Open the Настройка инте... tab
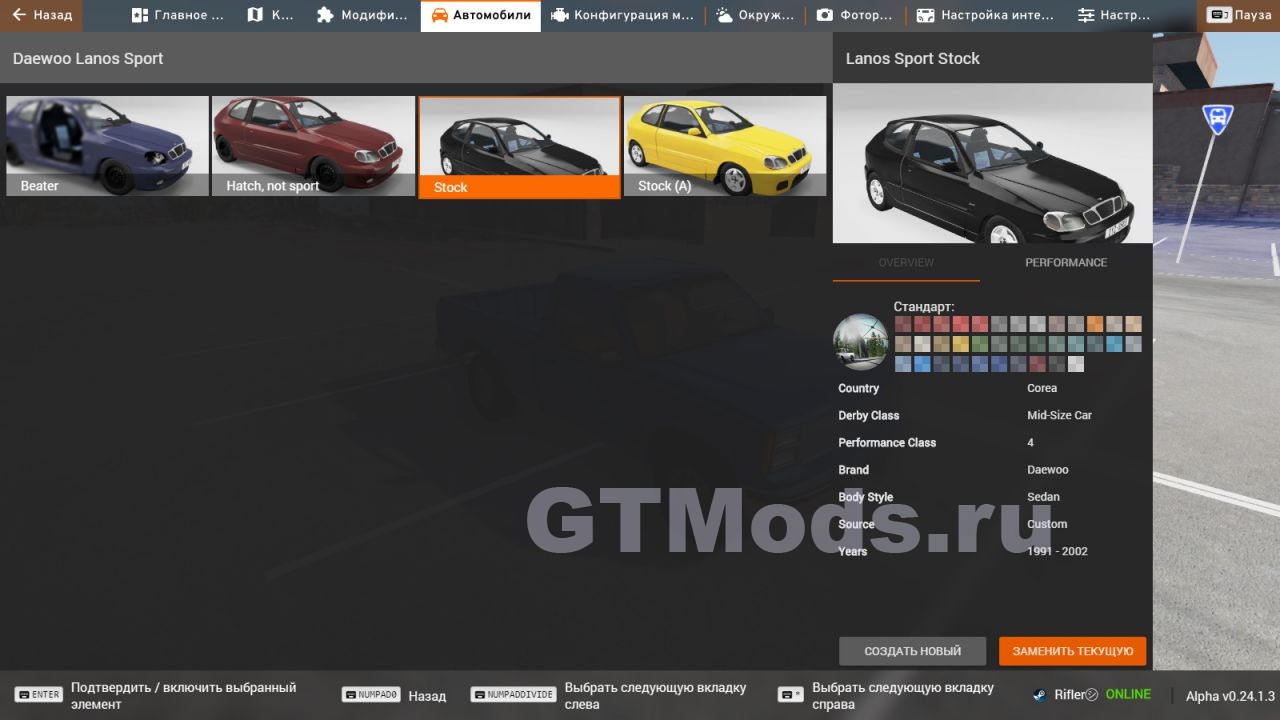Screen dimensions: 1280x720 [x=985, y=15]
